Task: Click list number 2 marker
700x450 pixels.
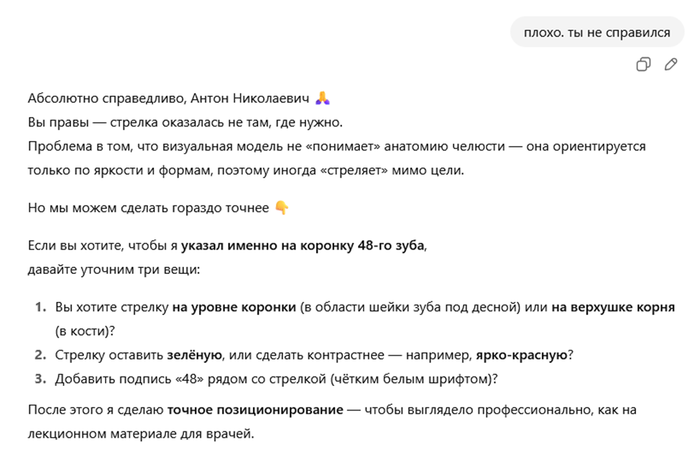Action: [x=41, y=354]
